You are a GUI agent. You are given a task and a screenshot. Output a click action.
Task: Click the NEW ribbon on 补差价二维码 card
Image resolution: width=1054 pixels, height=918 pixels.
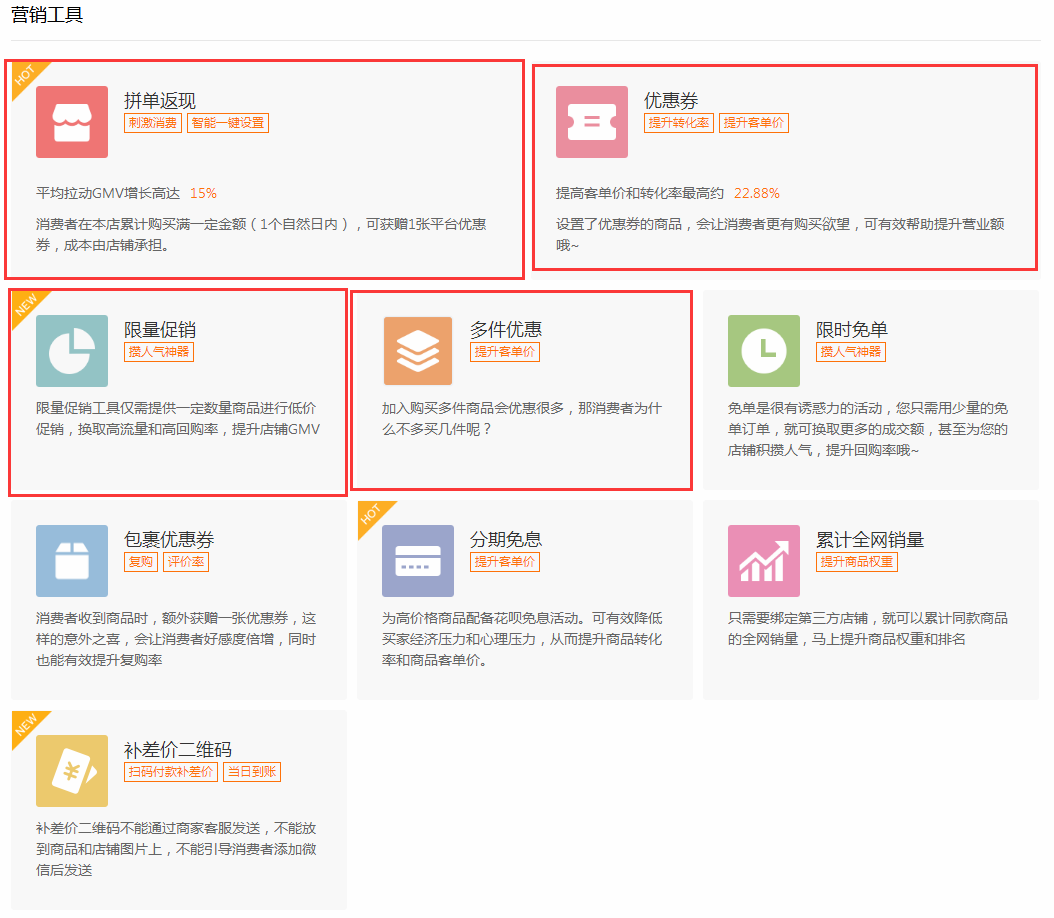click(27, 725)
